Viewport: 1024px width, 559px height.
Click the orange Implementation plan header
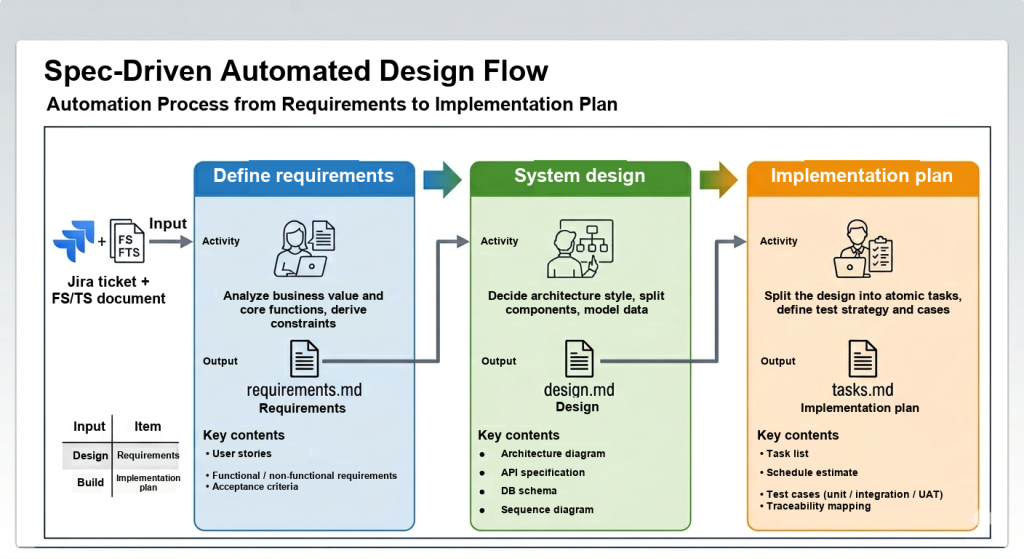(863, 178)
